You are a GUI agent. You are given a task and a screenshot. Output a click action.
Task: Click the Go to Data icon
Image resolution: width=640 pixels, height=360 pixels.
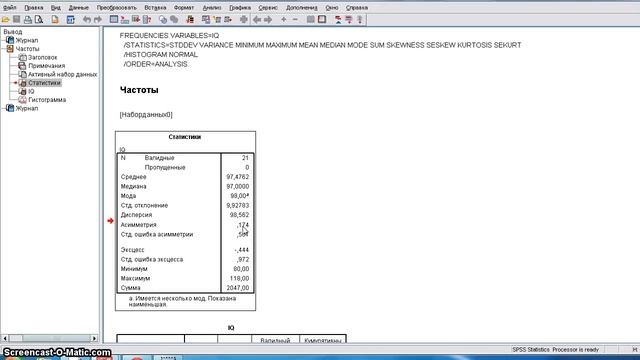click(114, 19)
